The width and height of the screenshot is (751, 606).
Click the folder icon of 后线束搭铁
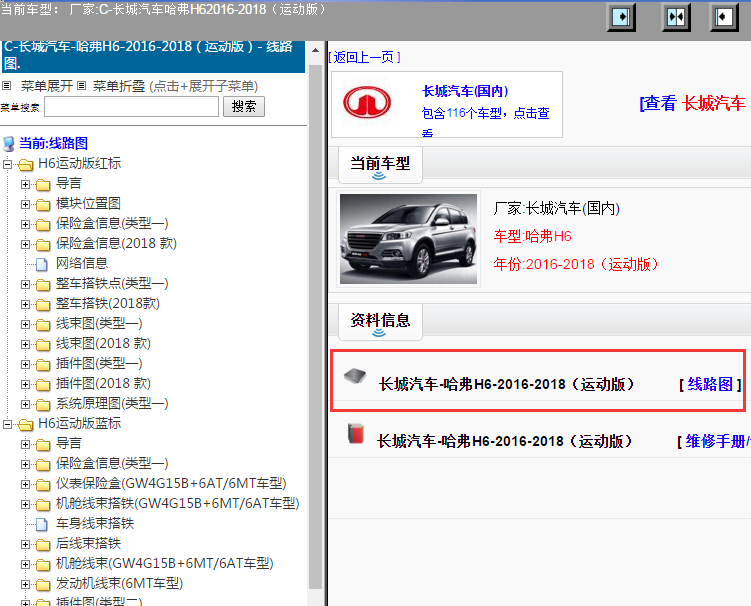pos(43,545)
